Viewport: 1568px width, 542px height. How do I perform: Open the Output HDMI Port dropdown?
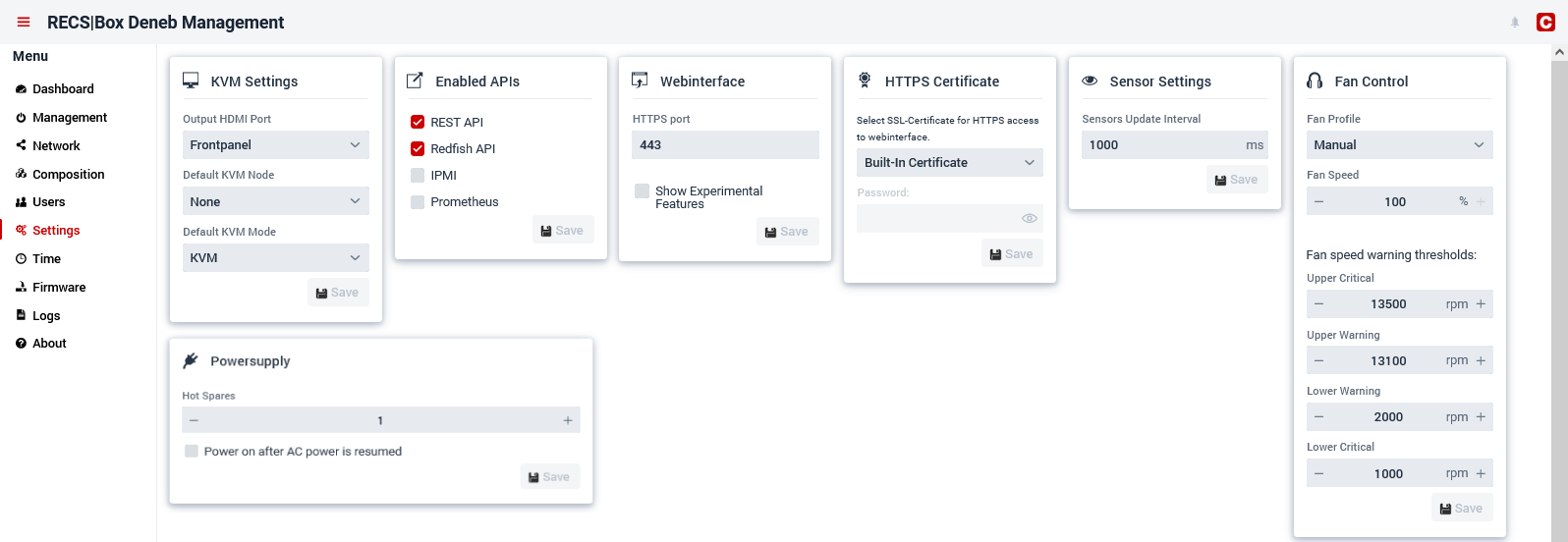click(x=276, y=144)
